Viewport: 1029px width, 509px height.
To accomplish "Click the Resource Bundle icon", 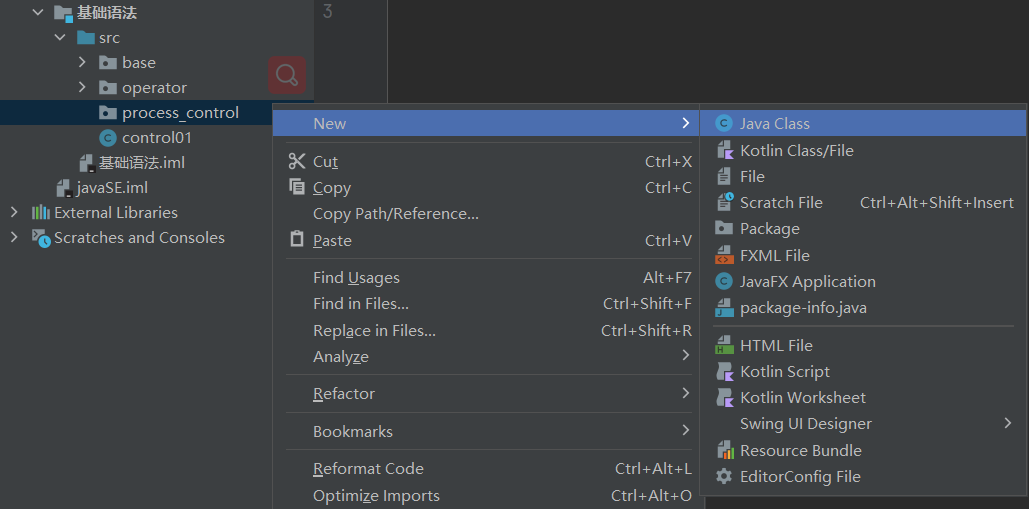I will click(x=724, y=450).
